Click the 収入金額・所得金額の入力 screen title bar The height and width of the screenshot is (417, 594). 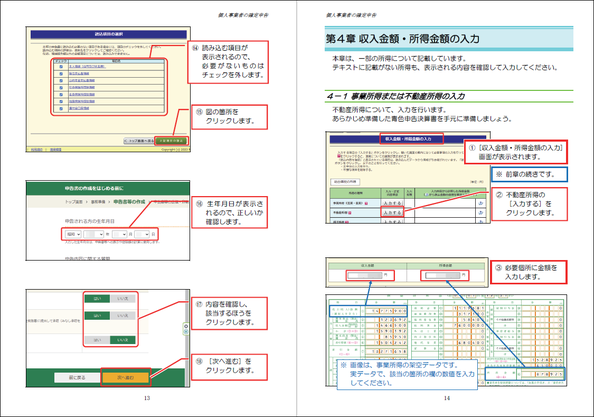408,139
